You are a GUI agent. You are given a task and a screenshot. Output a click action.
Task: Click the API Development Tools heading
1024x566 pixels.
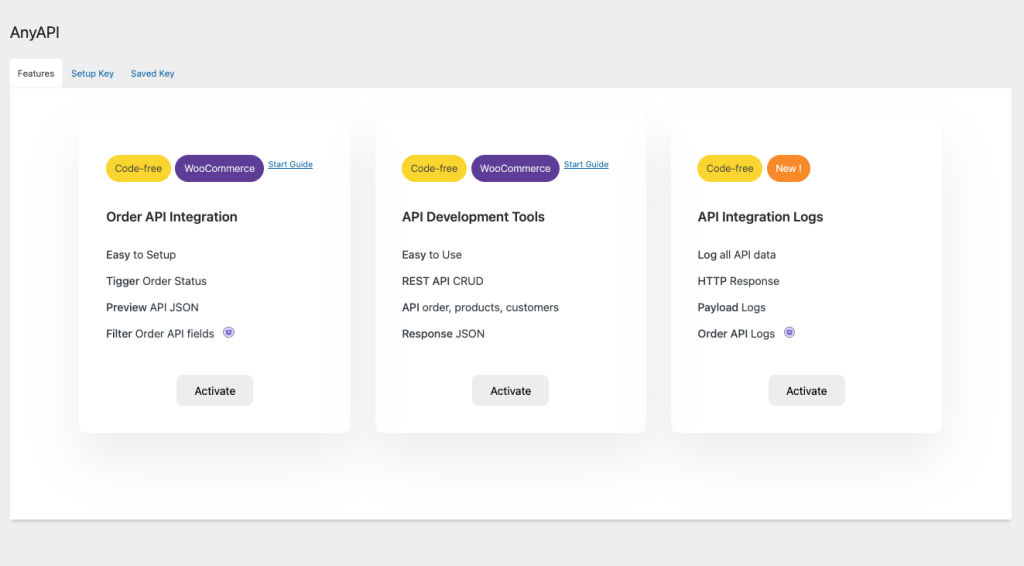[x=473, y=217]
